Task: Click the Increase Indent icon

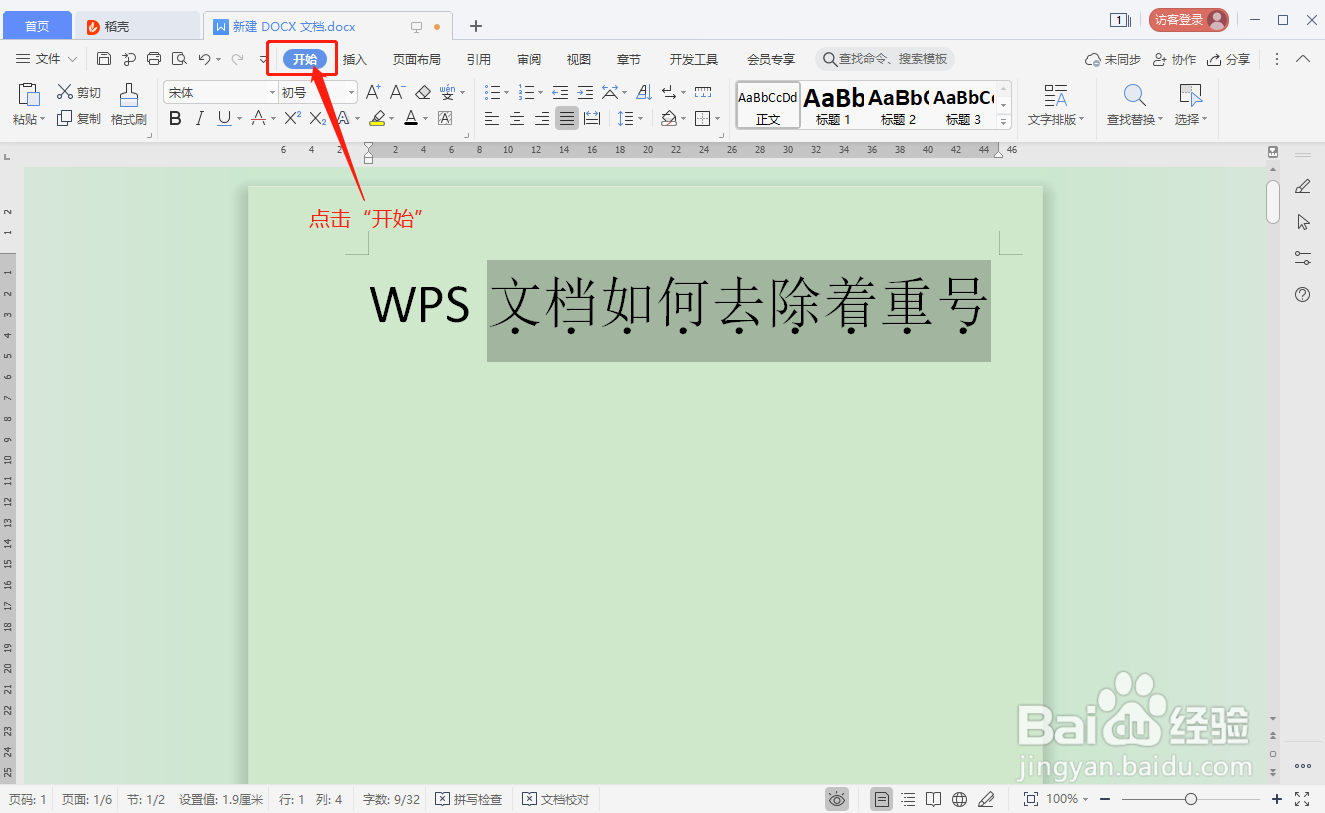Action: click(x=585, y=92)
